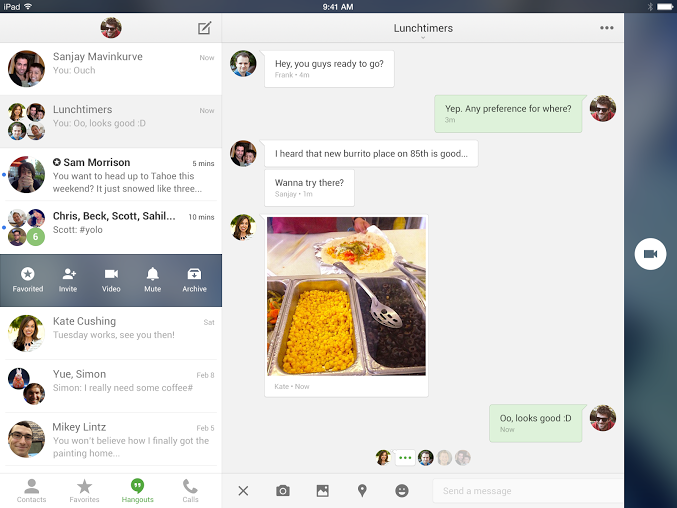Tap Invite to add people

pos(68,279)
